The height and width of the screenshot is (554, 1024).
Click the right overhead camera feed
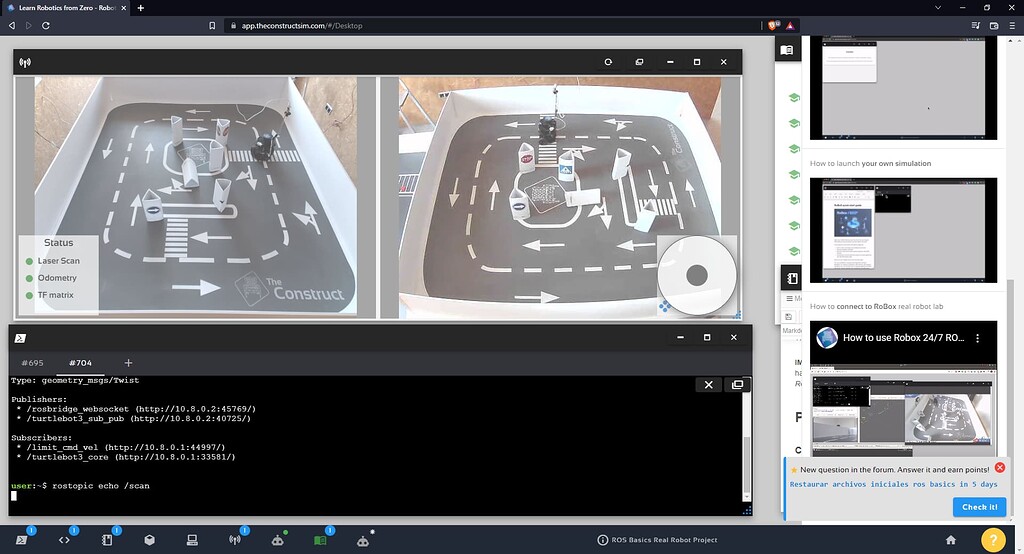tap(560, 196)
